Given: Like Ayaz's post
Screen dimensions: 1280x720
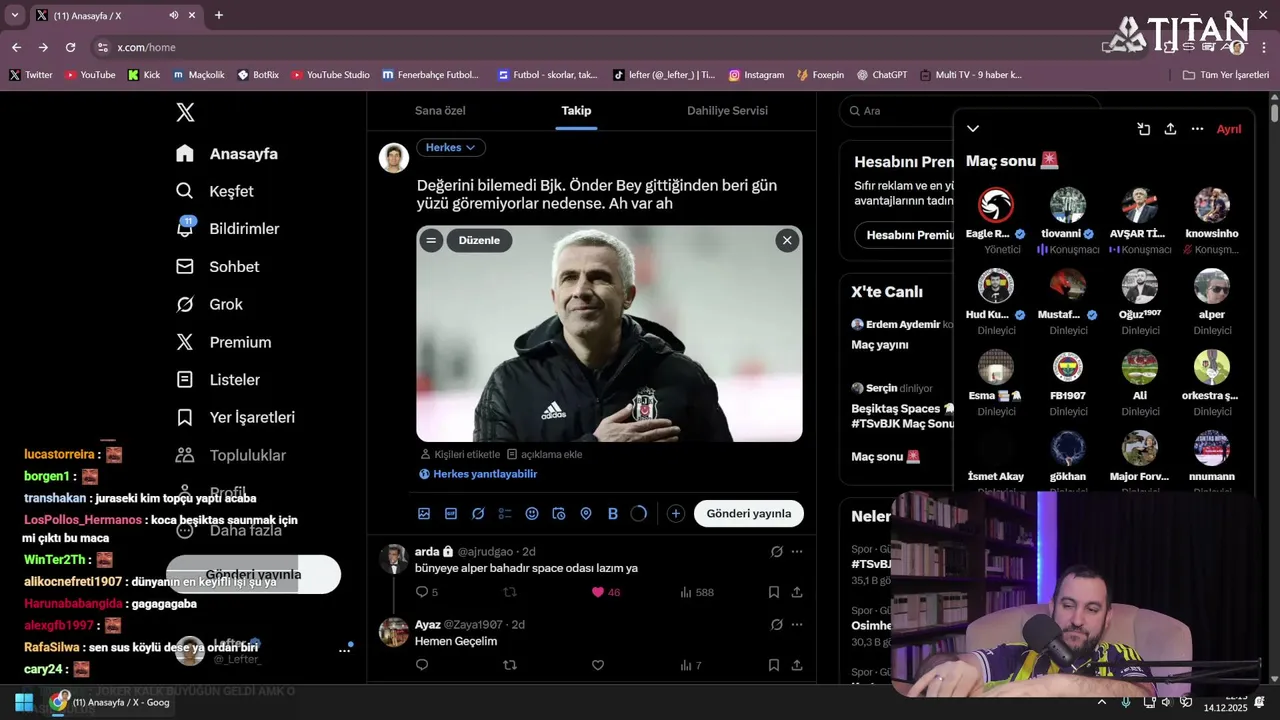Looking at the screenshot, I should click(598, 665).
